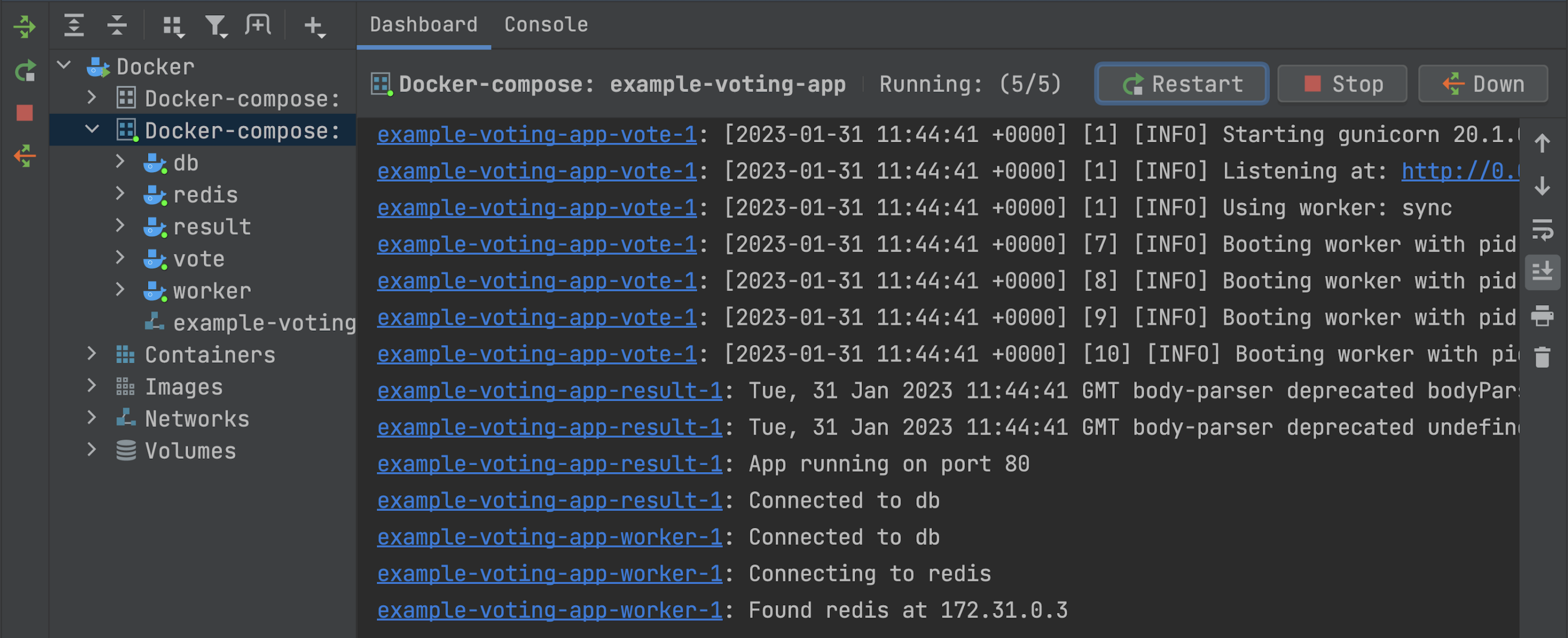Select the Dashboard tab
The image size is (1568, 638).
pyautogui.click(x=424, y=25)
